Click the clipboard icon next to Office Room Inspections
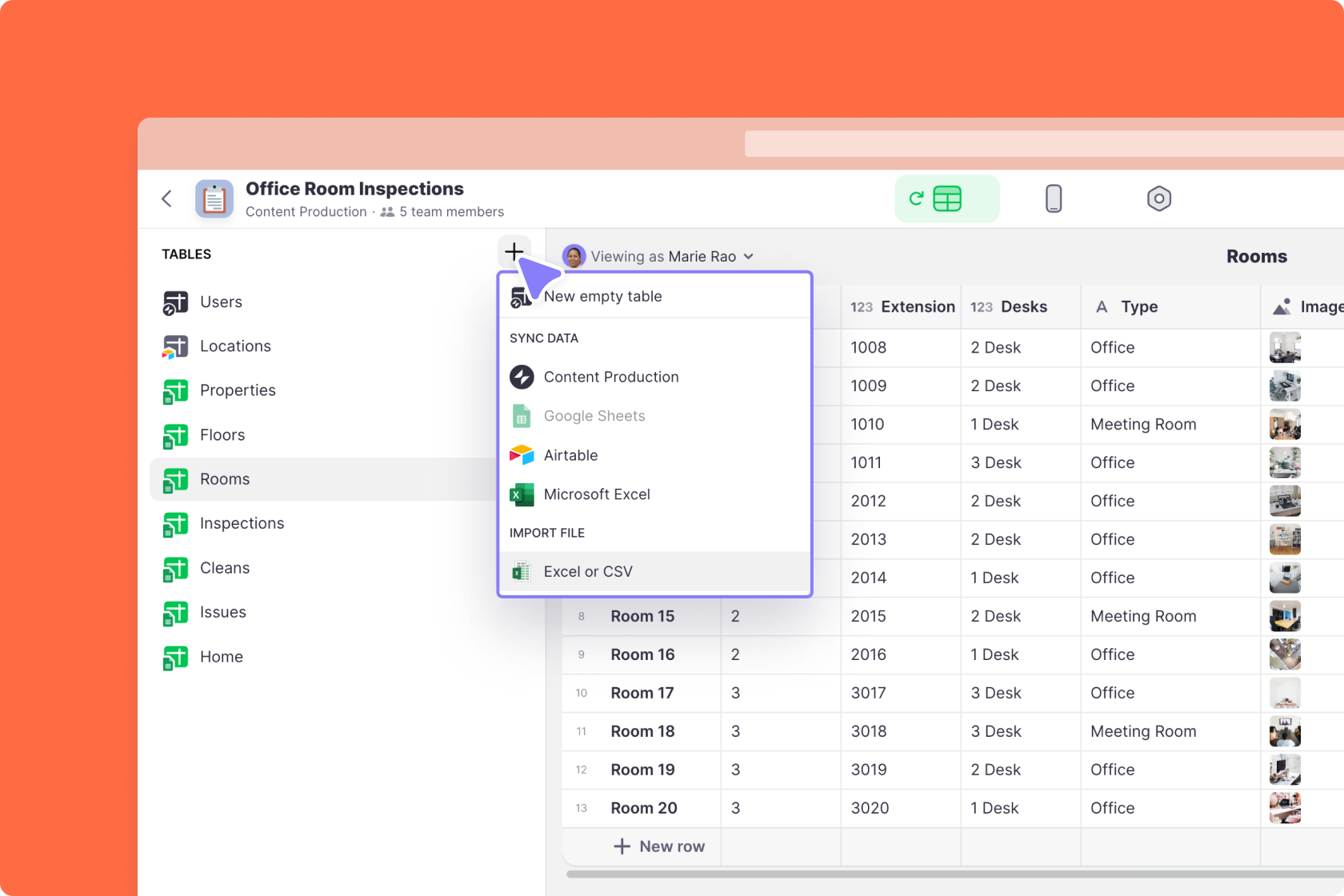The height and width of the screenshot is (896, 1344). click(x=214, y=198)
